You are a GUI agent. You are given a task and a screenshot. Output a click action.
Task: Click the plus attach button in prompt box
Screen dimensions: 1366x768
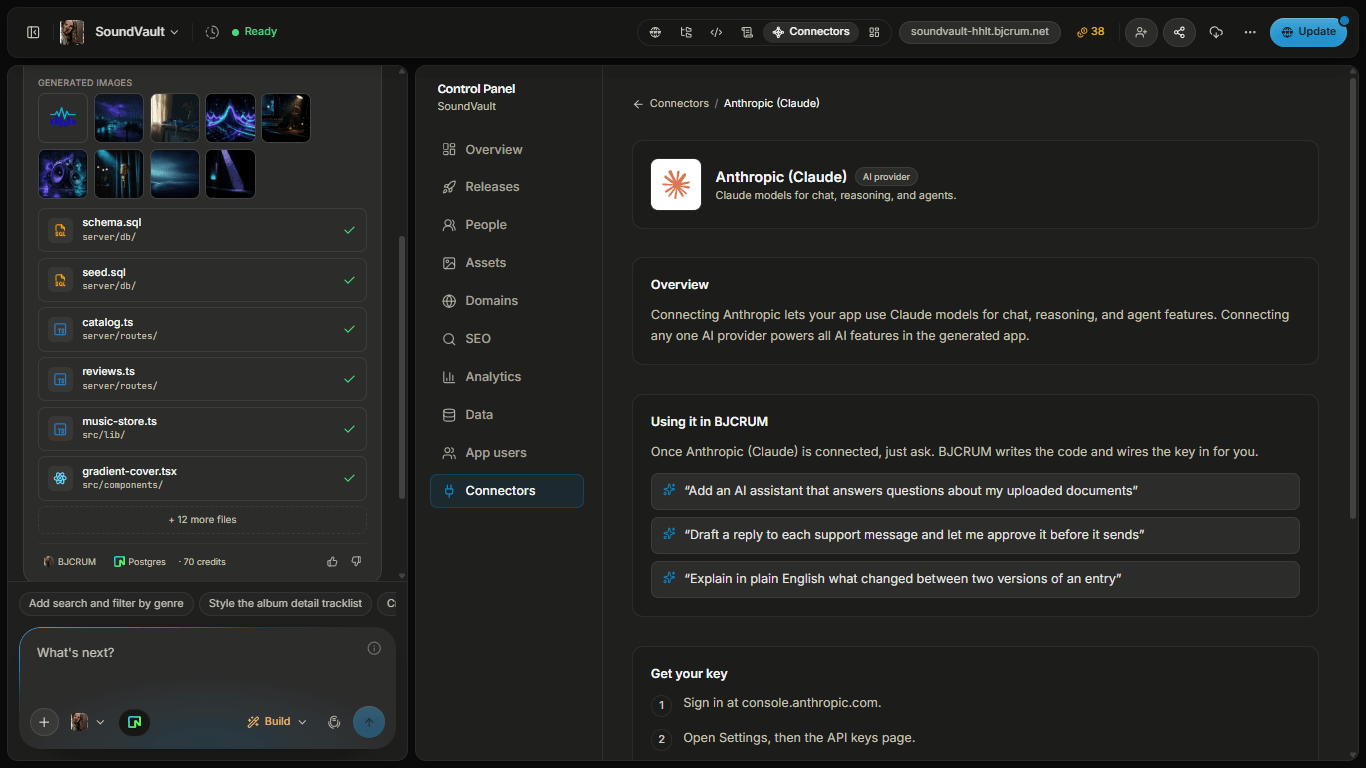coord(44,722)
